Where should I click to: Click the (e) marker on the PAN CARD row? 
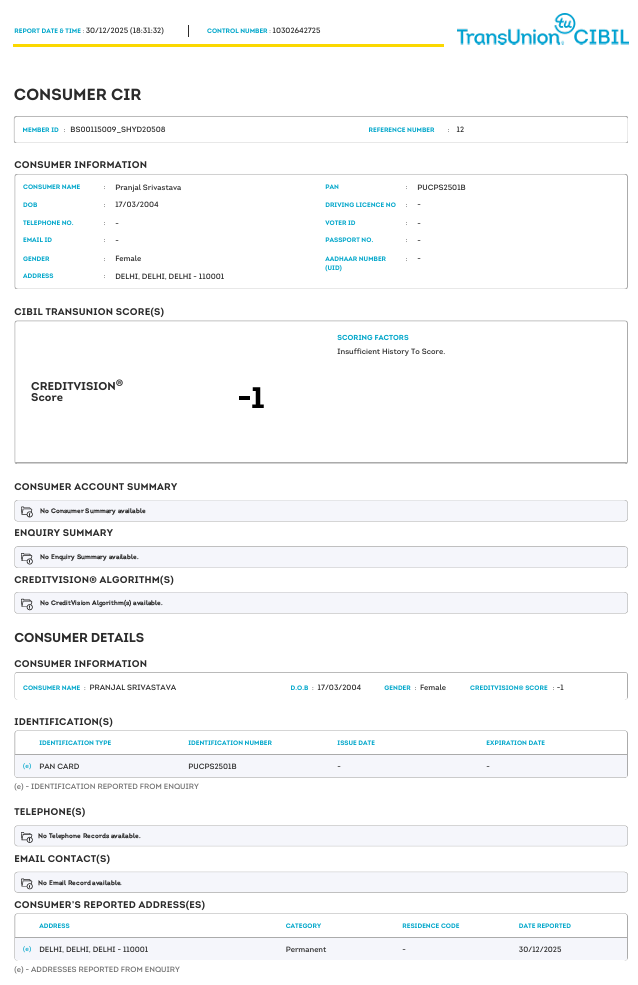pos(27,766)
